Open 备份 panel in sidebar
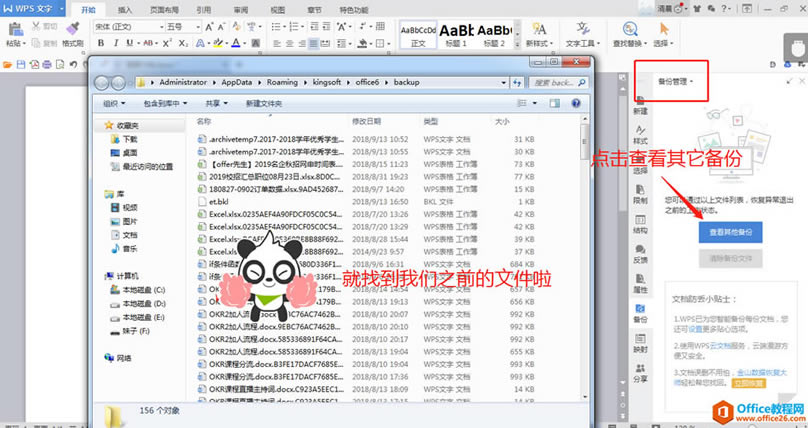 click(641, 314)
